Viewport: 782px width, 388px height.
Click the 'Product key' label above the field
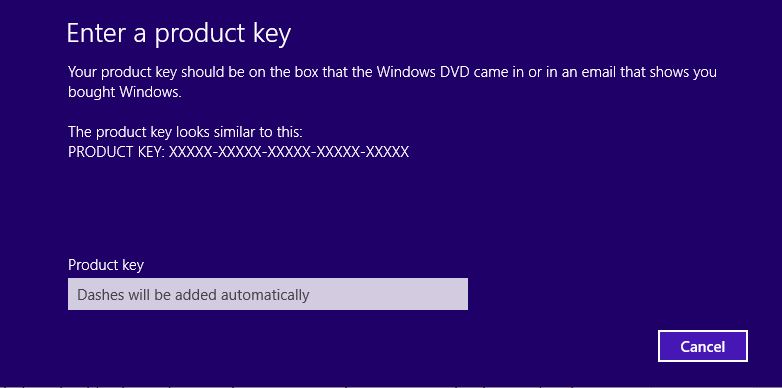point(106,265)
